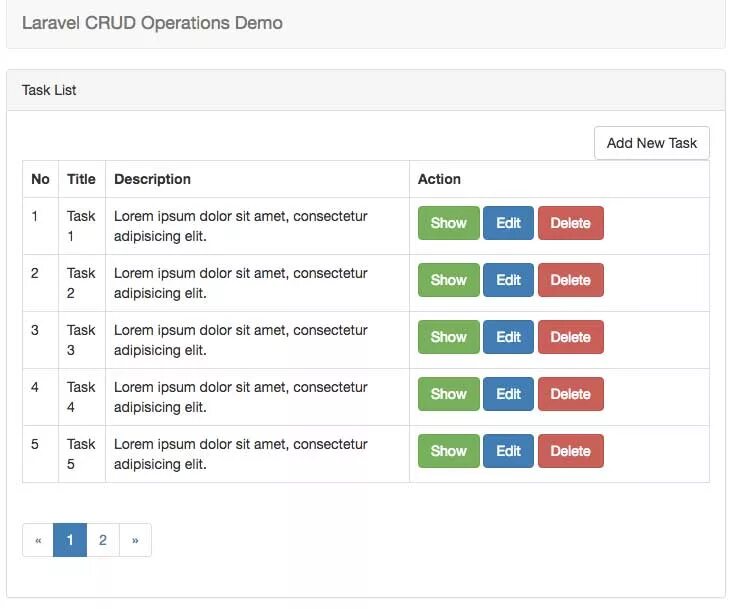The width and height of the screenshot is (735, 609).
Task: Click the No column header
Action: tap(40, 179)
